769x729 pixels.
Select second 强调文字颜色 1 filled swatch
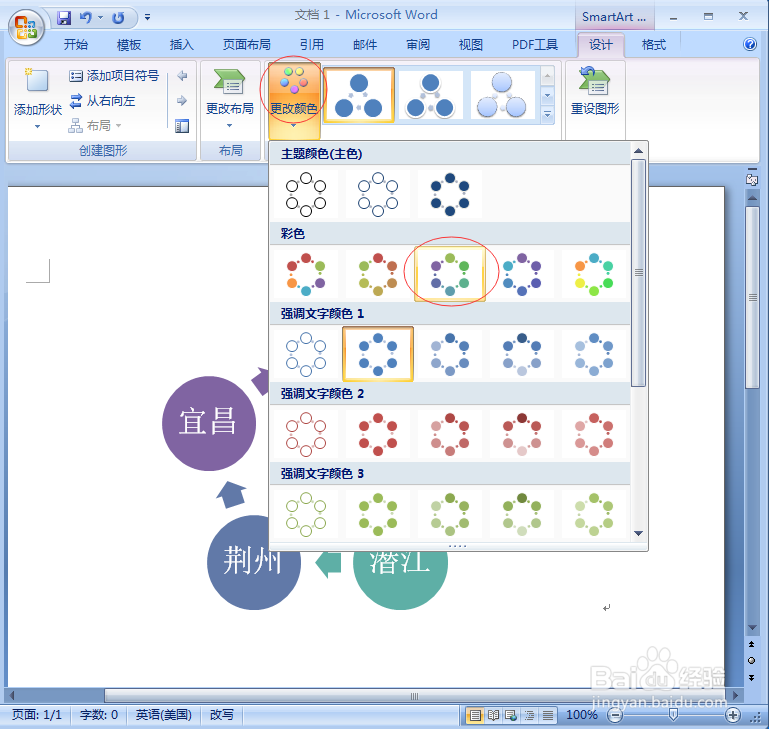(x=378, y=354)
